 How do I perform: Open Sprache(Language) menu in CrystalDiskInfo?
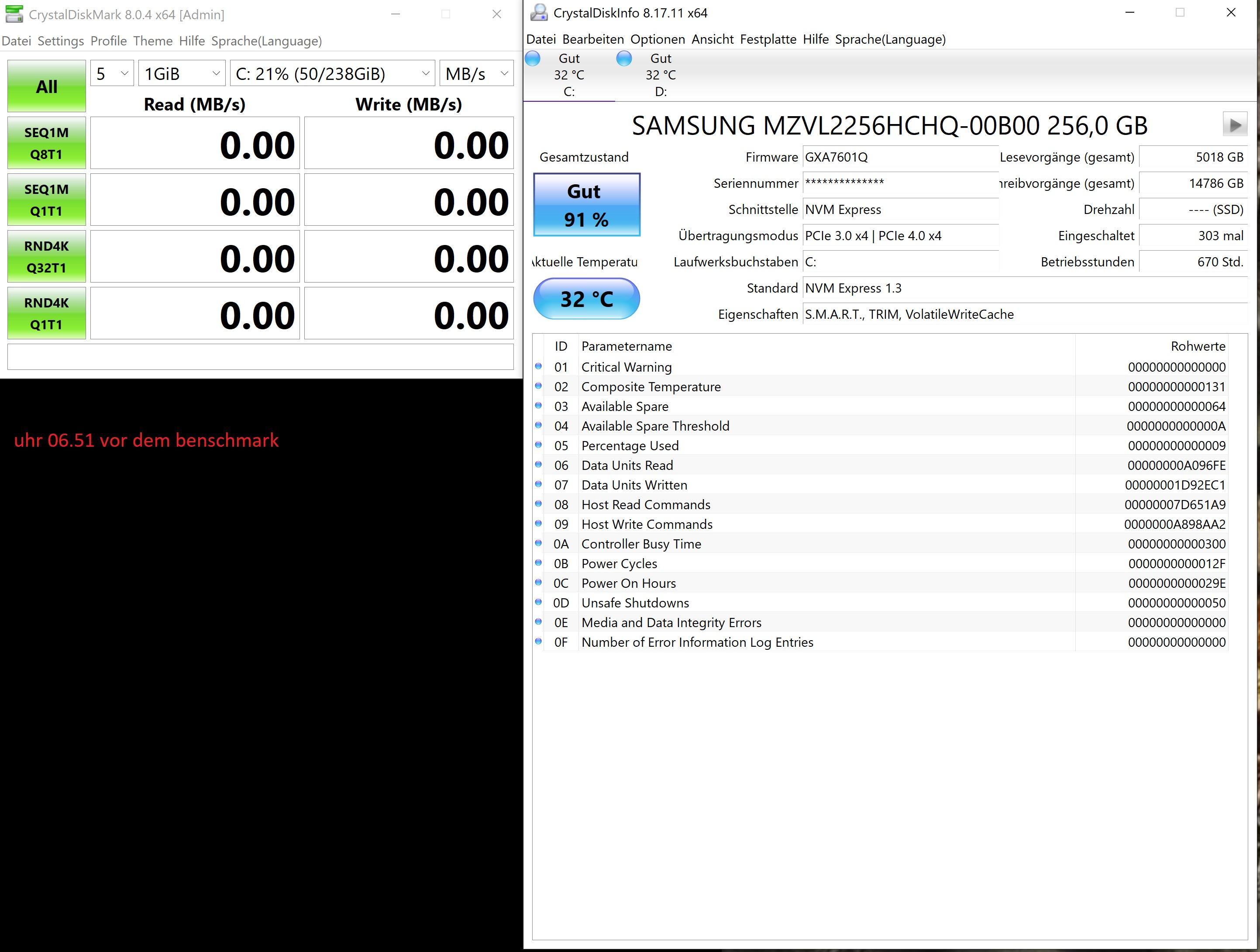coord(890,39)
